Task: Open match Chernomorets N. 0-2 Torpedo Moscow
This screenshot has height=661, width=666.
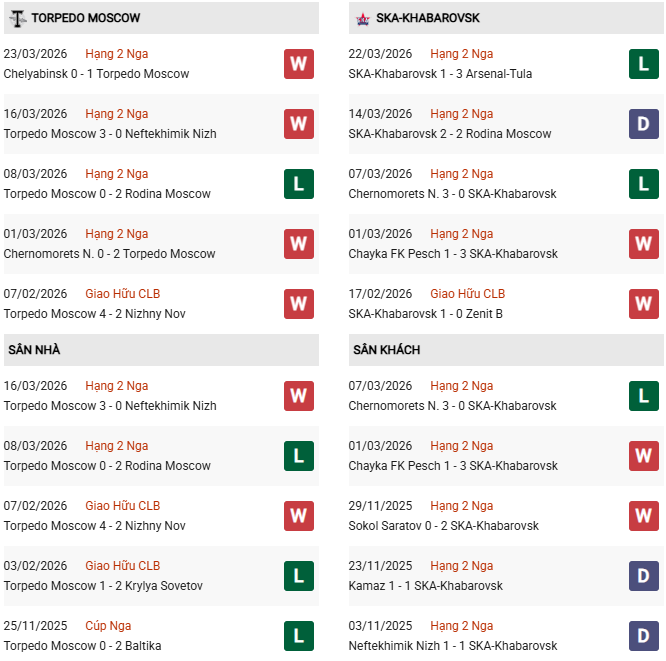Action: click(x=109, y=254)
